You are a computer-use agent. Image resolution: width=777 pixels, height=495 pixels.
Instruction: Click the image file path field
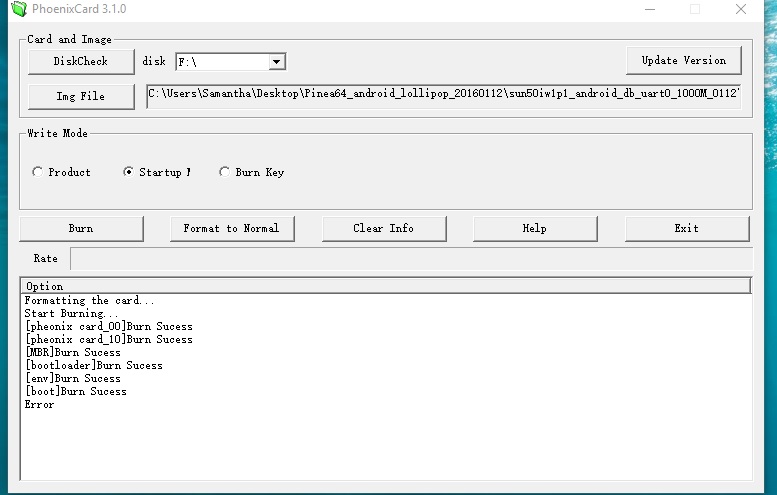(x=443, y=96)
